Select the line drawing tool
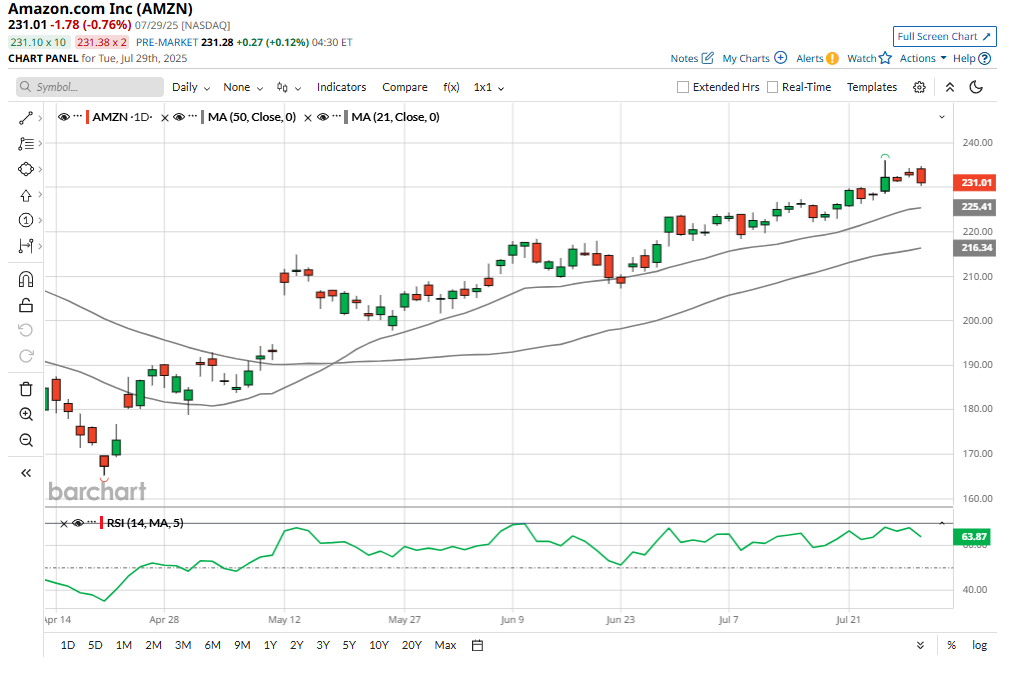The height and width of the screenshot is (686, 1023). pos(25,118)
